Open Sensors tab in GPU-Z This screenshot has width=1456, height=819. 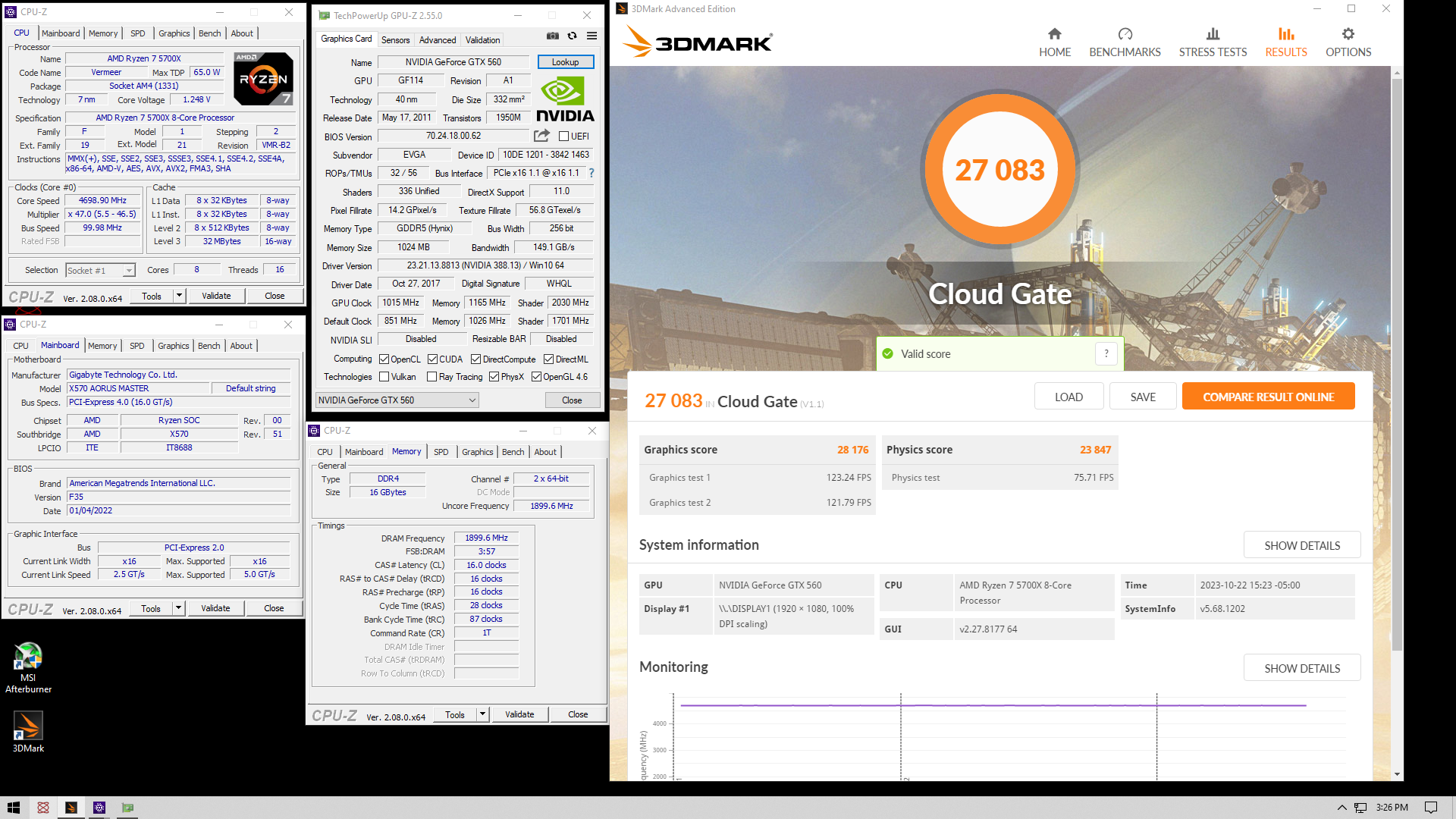(x=395, y=40)
